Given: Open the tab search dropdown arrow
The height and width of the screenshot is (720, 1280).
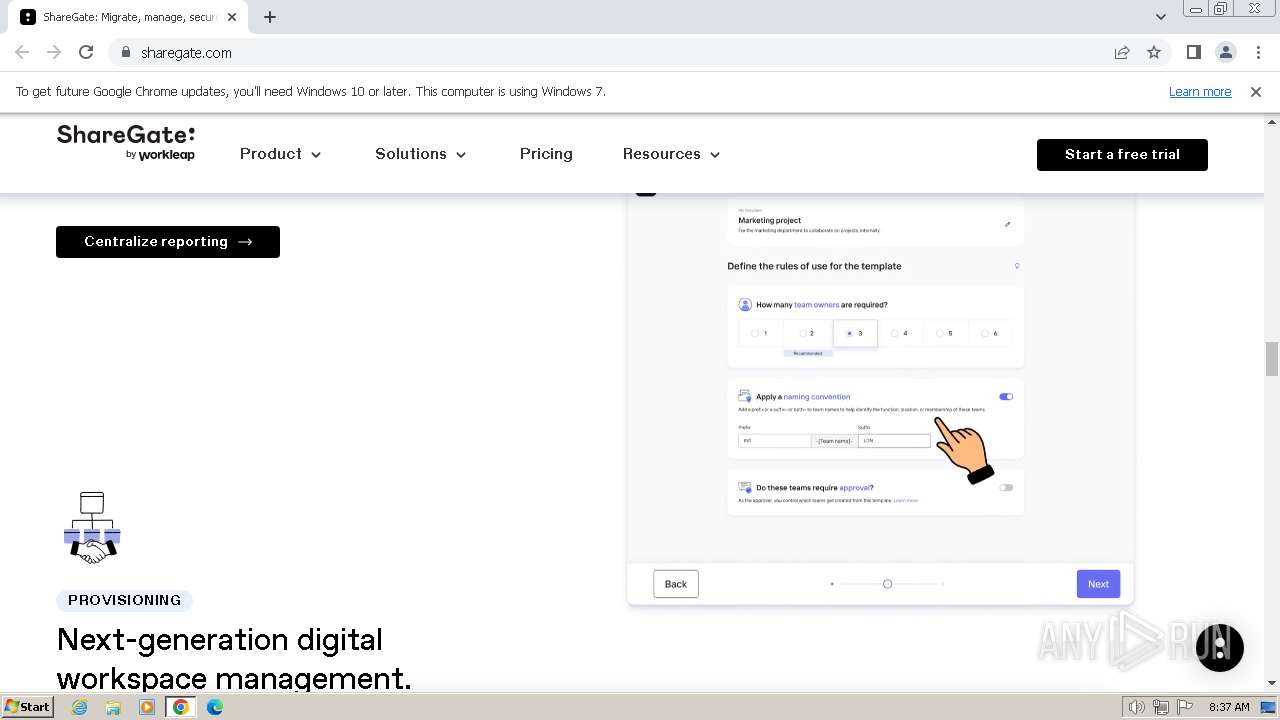Looking at the screenshot, I should (1160, 17).
